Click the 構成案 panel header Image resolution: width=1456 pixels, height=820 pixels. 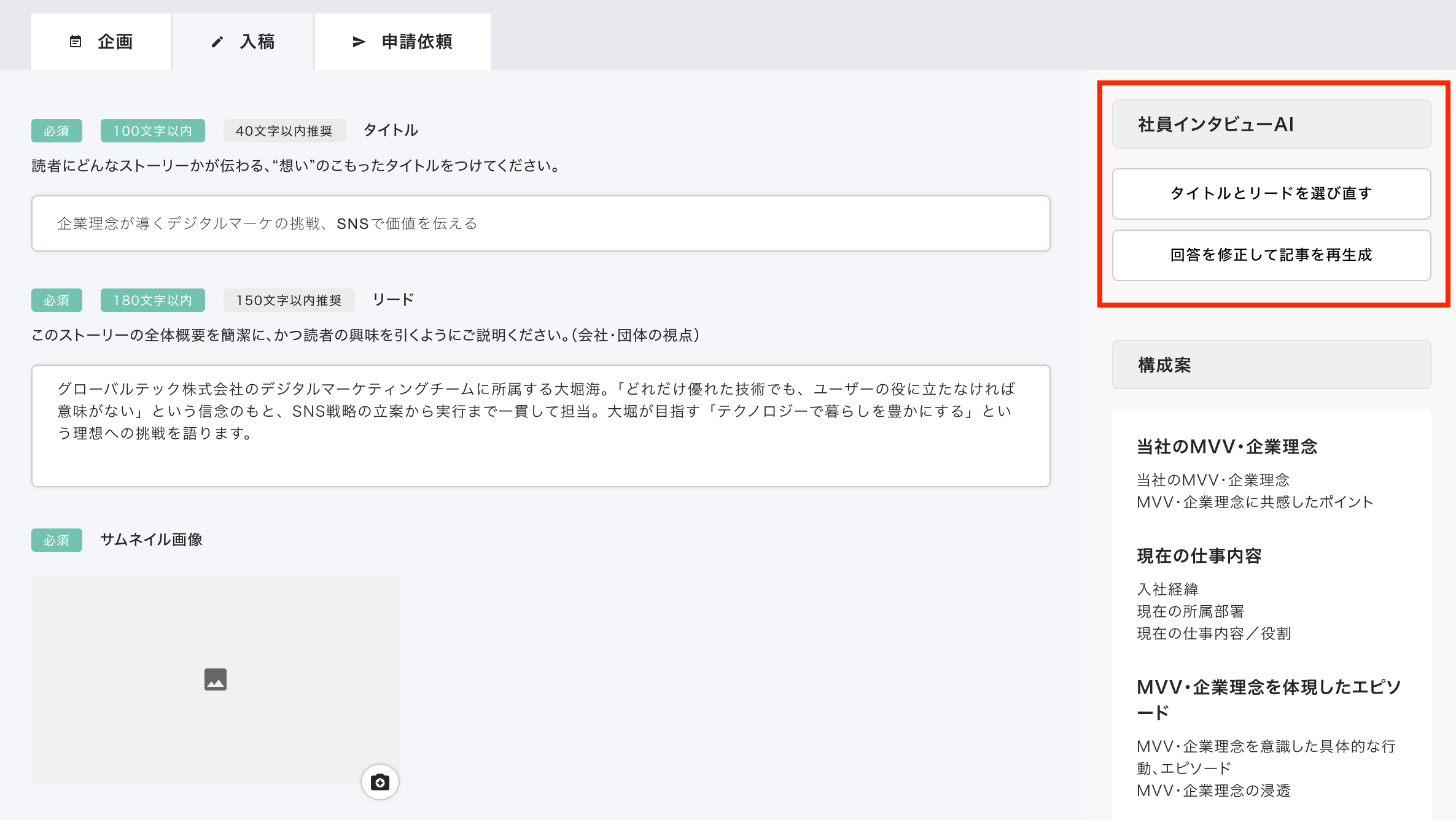point(1271,365)
